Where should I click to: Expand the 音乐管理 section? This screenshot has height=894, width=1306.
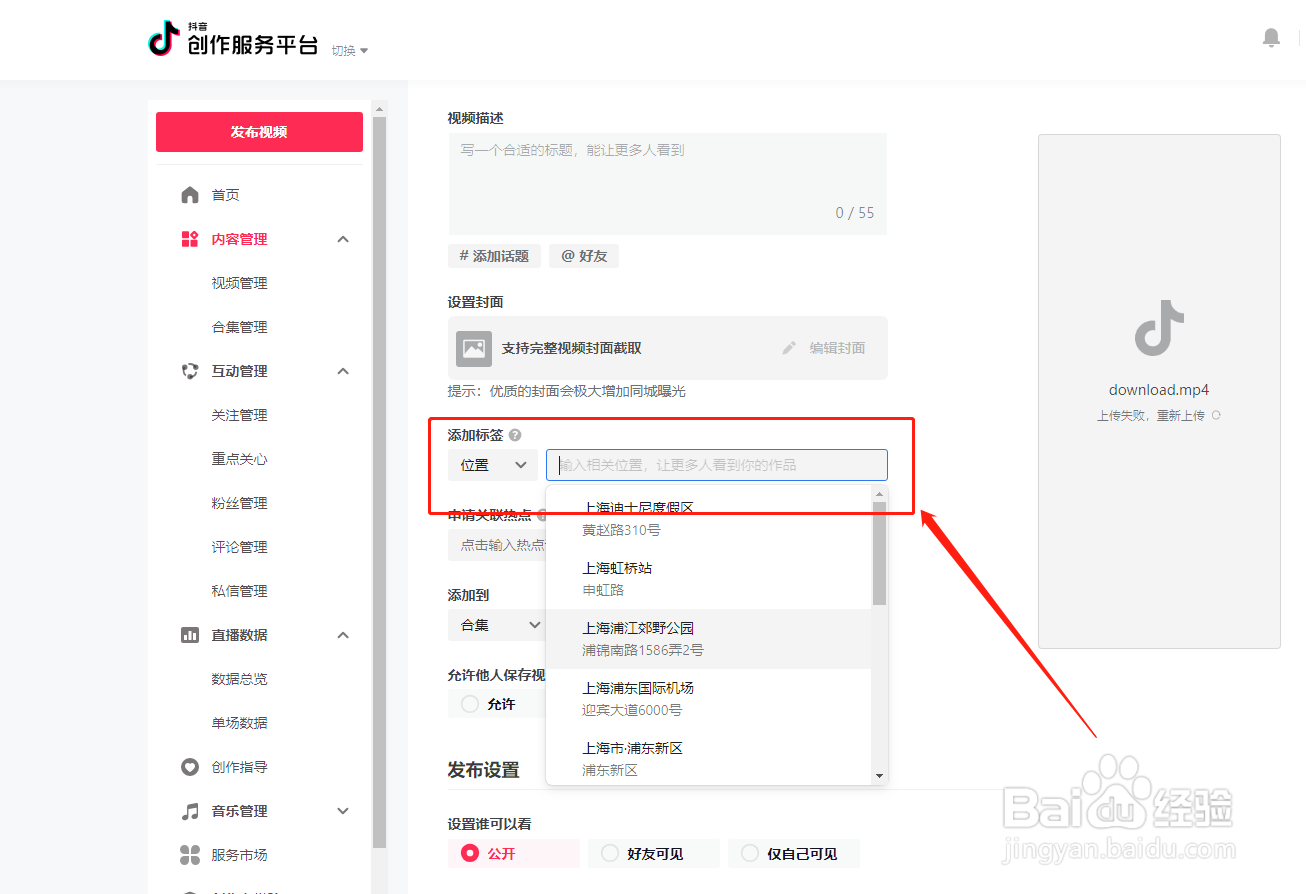343,811
